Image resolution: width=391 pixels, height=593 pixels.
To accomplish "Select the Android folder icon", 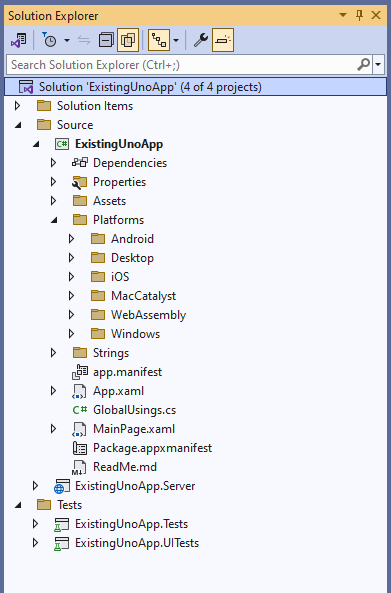I will point(98,239).
